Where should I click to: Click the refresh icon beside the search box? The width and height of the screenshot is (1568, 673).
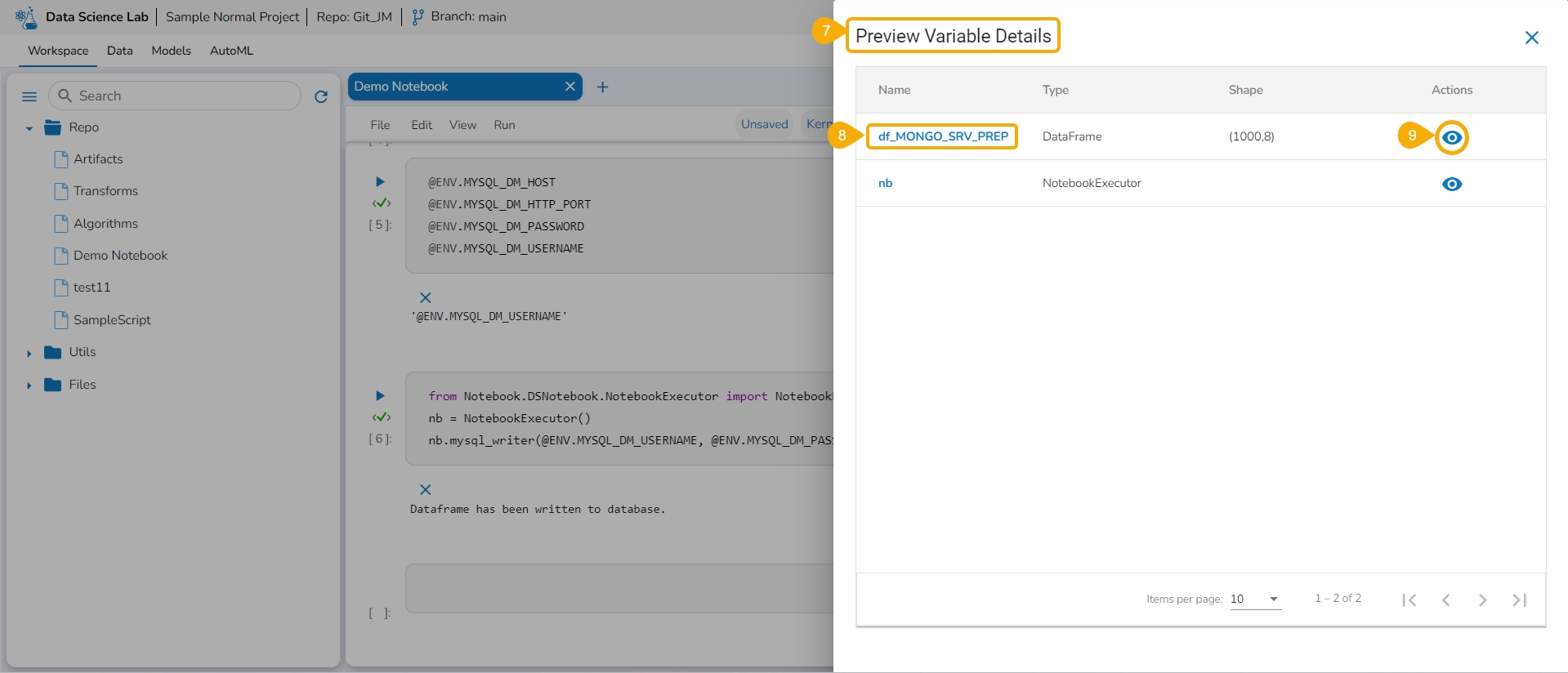(321, 96)
